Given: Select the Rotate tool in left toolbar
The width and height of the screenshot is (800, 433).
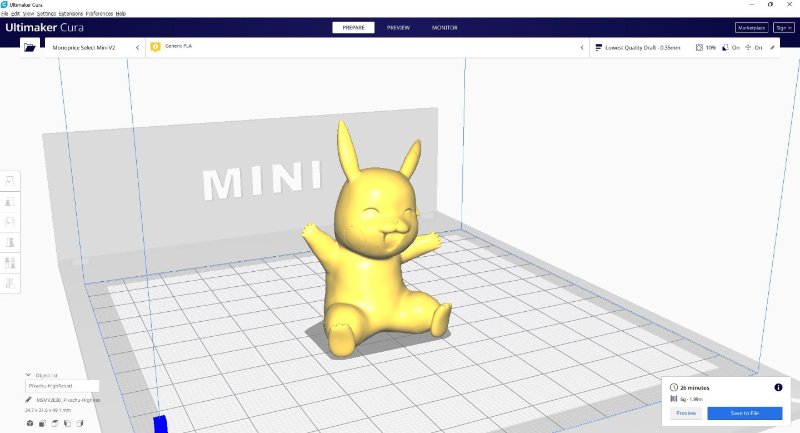Looking at the screenshot, I should (x=10, y=222).
